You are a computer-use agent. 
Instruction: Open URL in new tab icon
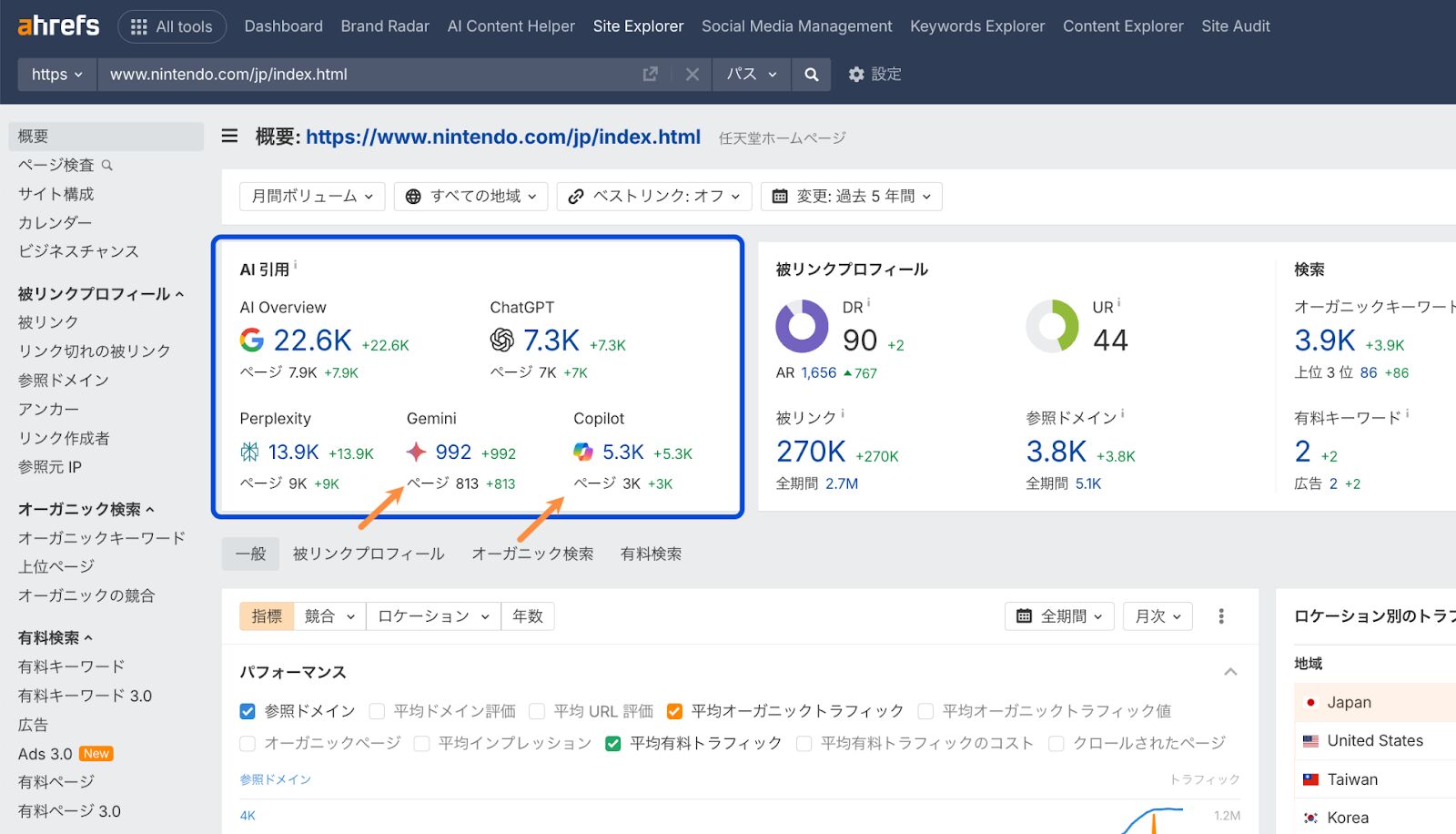pos(650,75)
